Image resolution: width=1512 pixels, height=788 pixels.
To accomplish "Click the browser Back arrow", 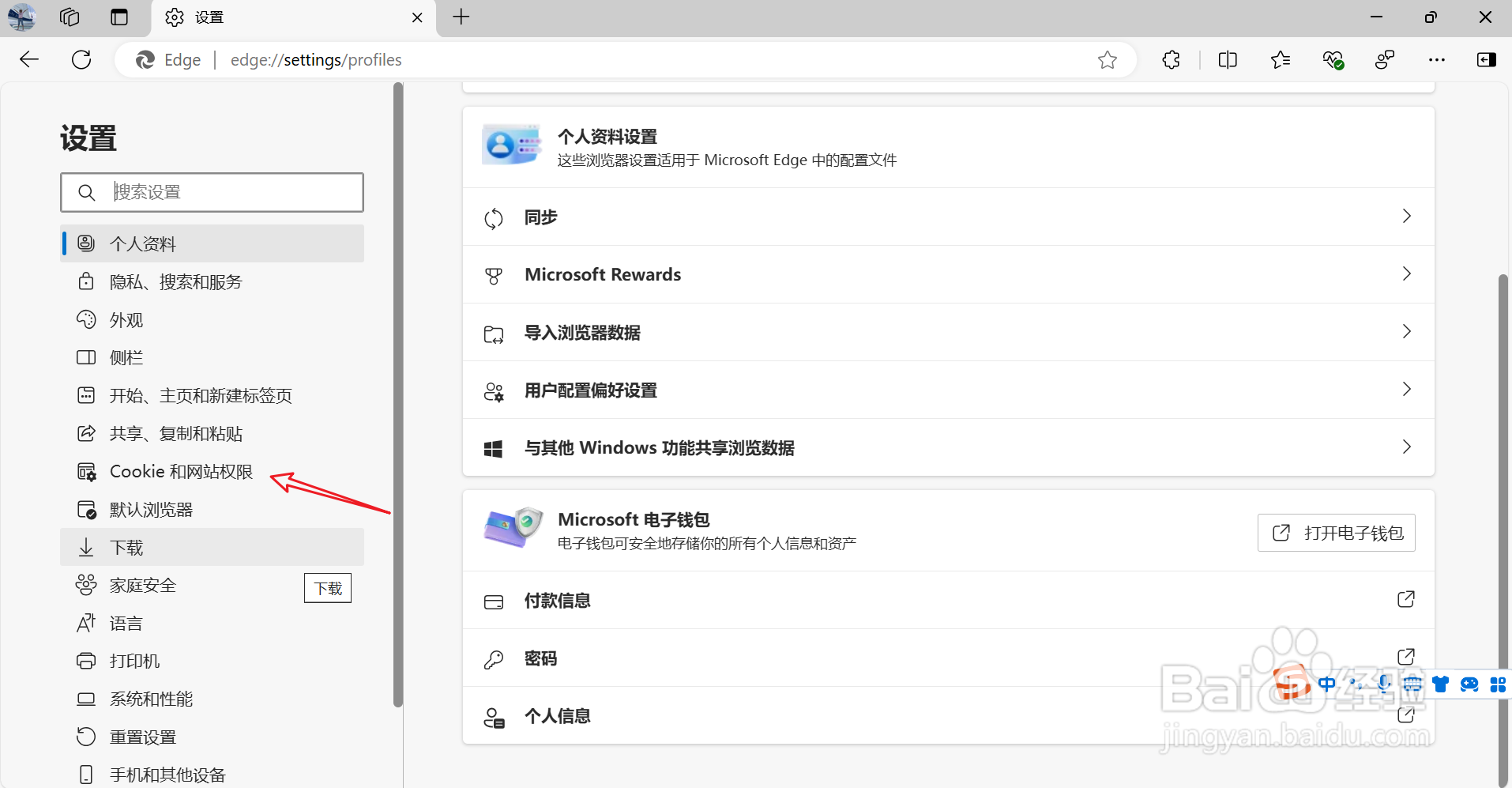I will coord(29,60).
